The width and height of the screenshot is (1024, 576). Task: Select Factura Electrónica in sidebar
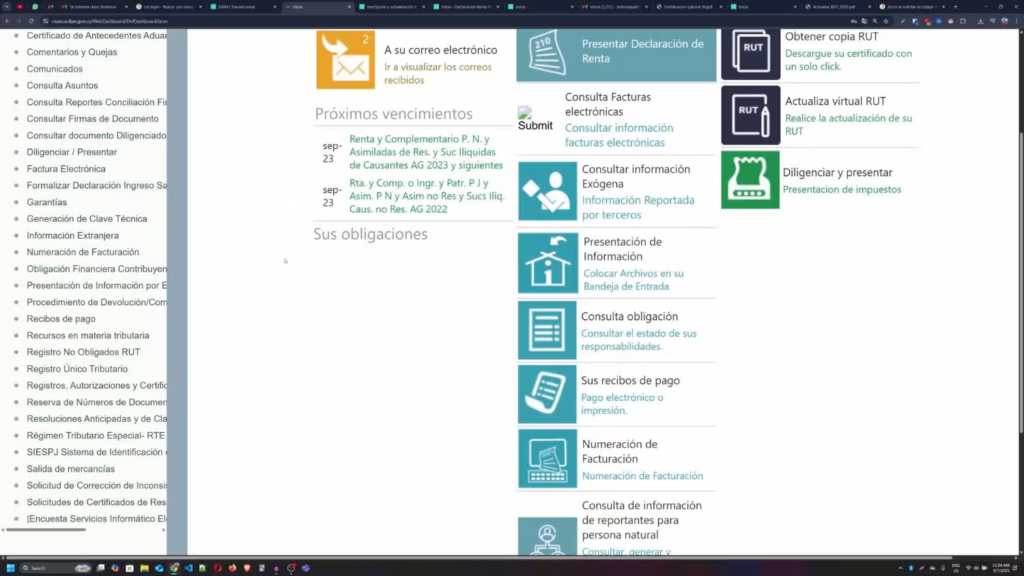pos(66,168)
